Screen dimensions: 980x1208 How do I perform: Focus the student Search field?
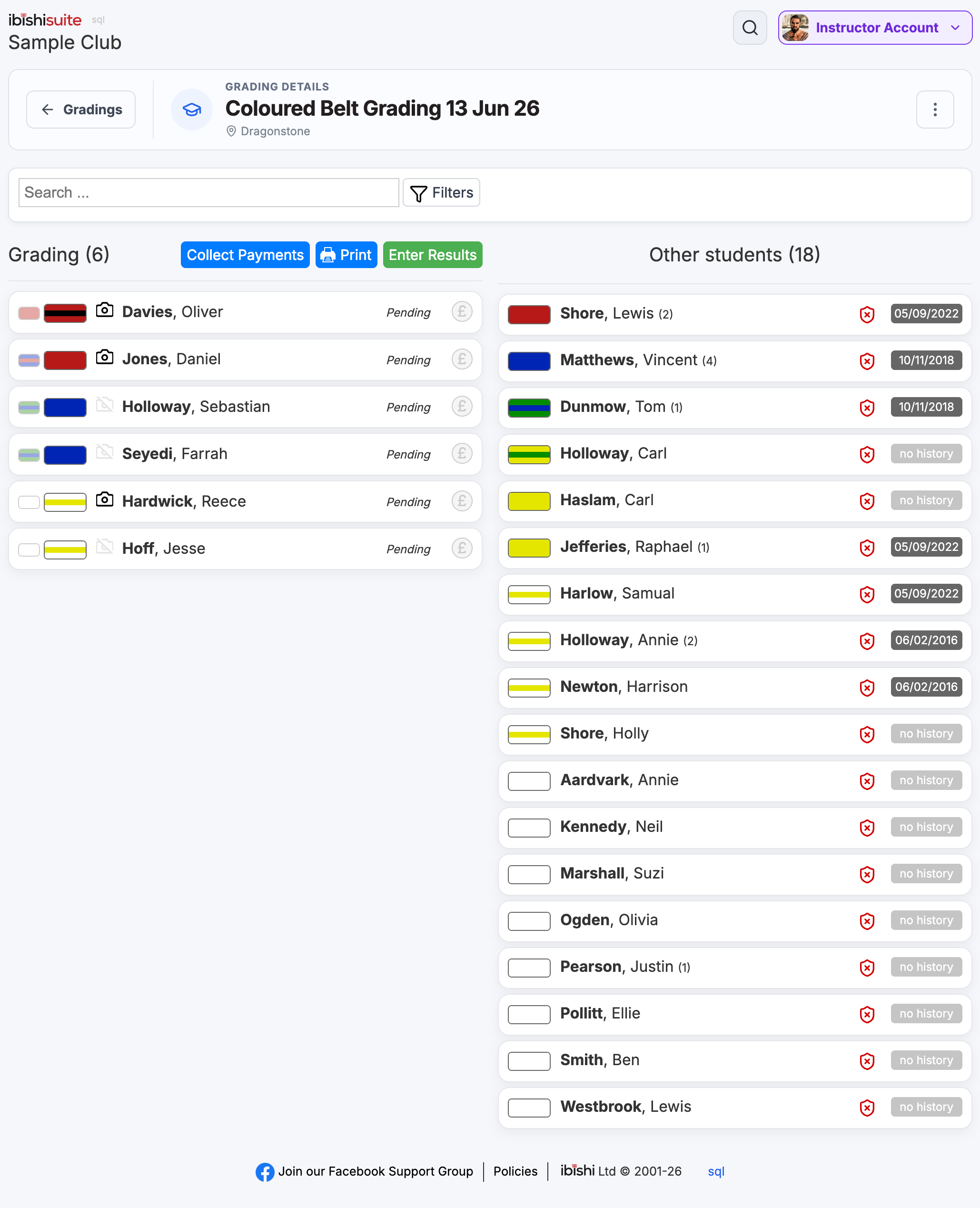[209, 192]
